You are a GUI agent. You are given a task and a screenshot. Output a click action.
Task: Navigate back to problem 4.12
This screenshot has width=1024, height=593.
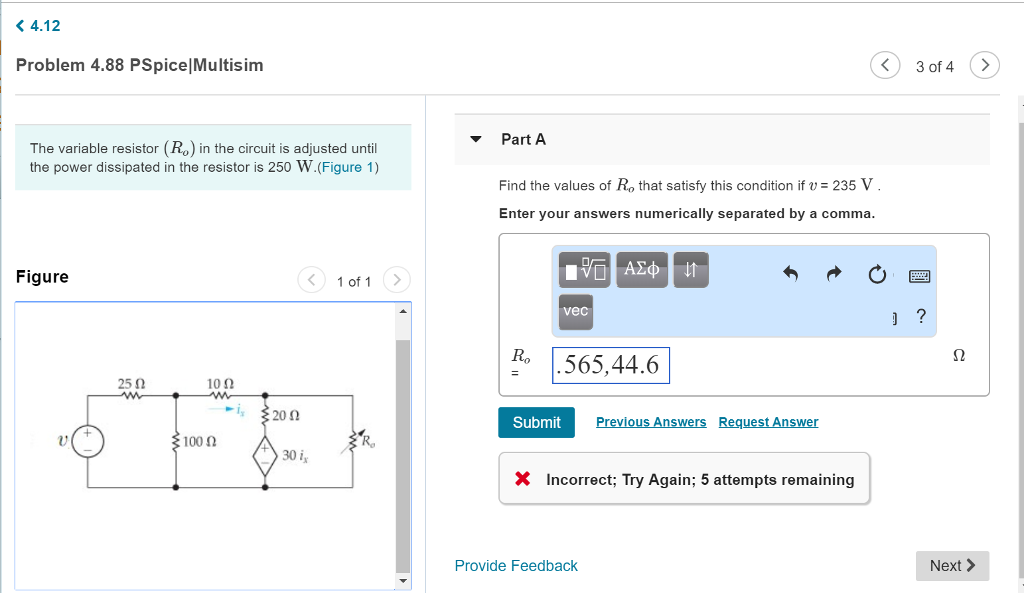point(36,25)
